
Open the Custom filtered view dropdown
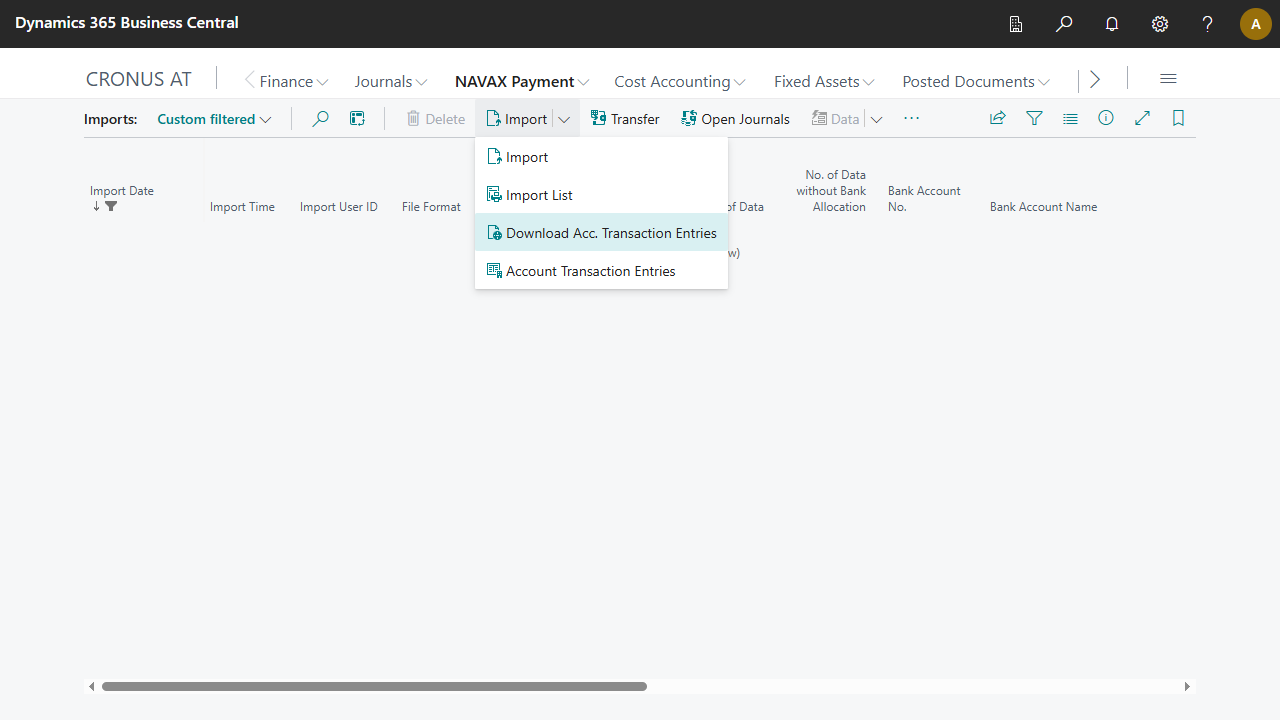click(214, 119)
